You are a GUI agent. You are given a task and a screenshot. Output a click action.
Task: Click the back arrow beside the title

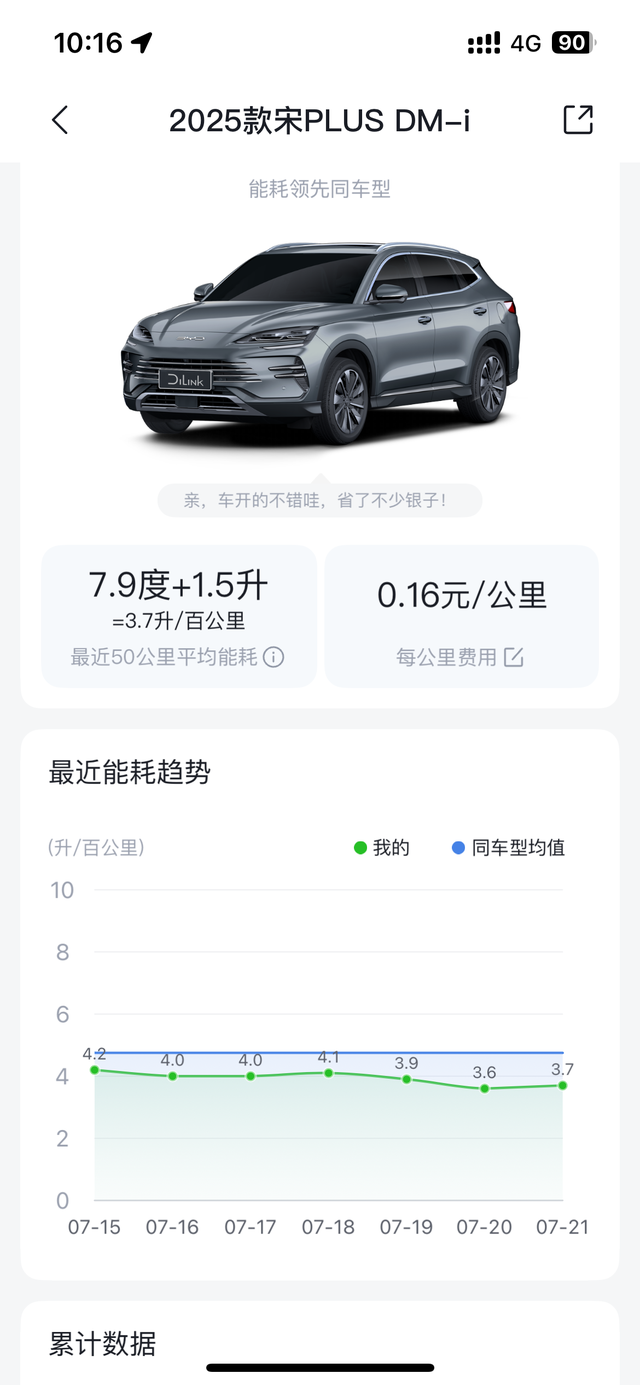[x=61, y=118]
